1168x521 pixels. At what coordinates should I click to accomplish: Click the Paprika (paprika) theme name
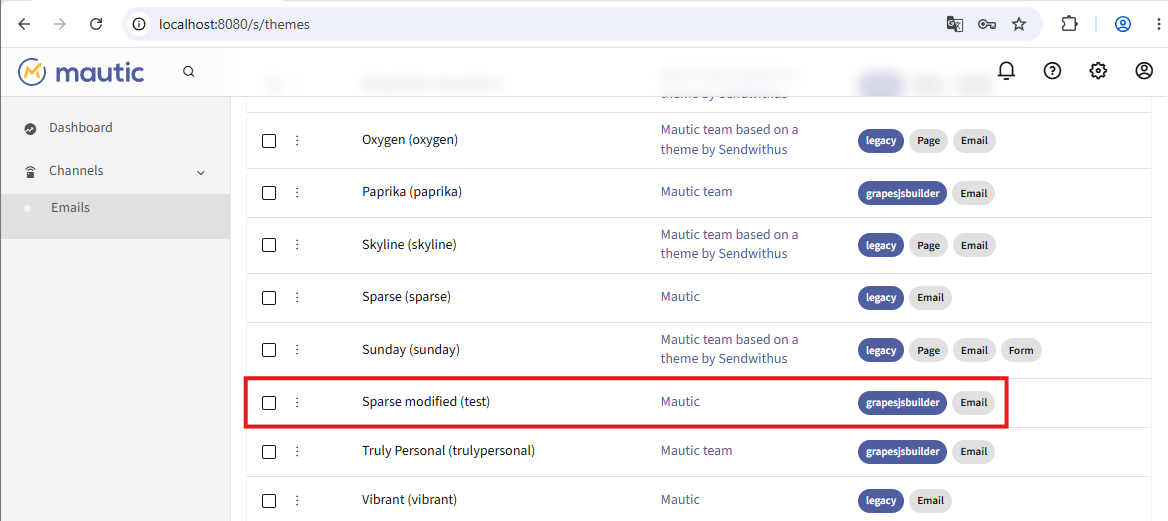(x=412, y=192)
